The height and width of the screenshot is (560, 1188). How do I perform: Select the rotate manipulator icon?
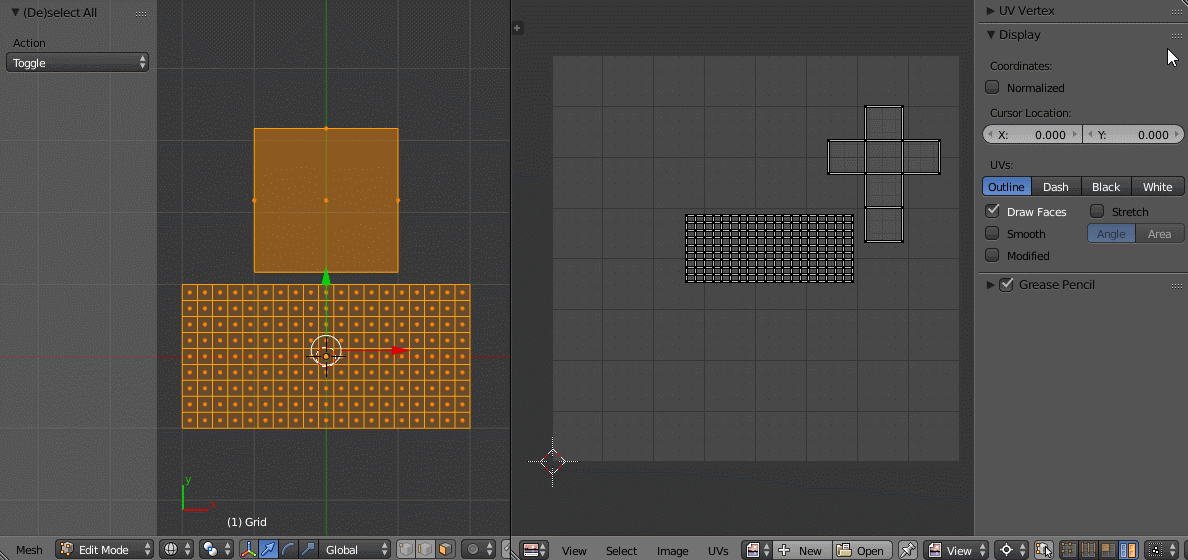coord(288,550)
